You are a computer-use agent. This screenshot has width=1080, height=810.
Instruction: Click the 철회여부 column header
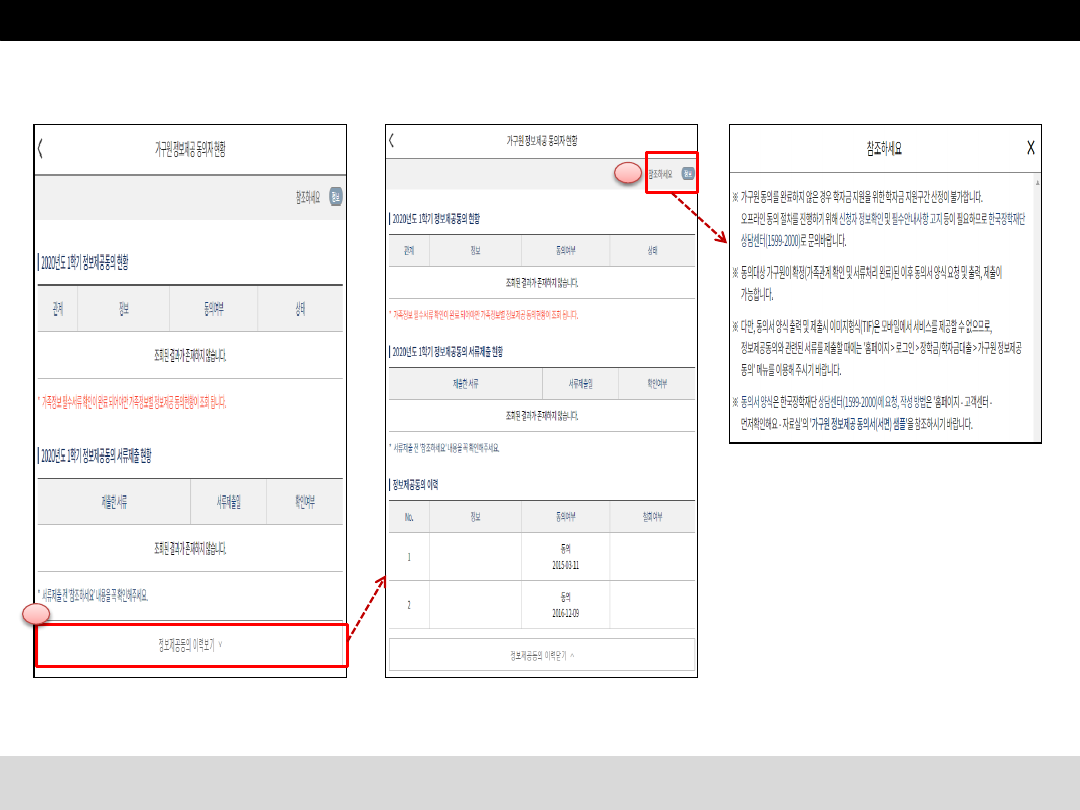tap(652, 517)
